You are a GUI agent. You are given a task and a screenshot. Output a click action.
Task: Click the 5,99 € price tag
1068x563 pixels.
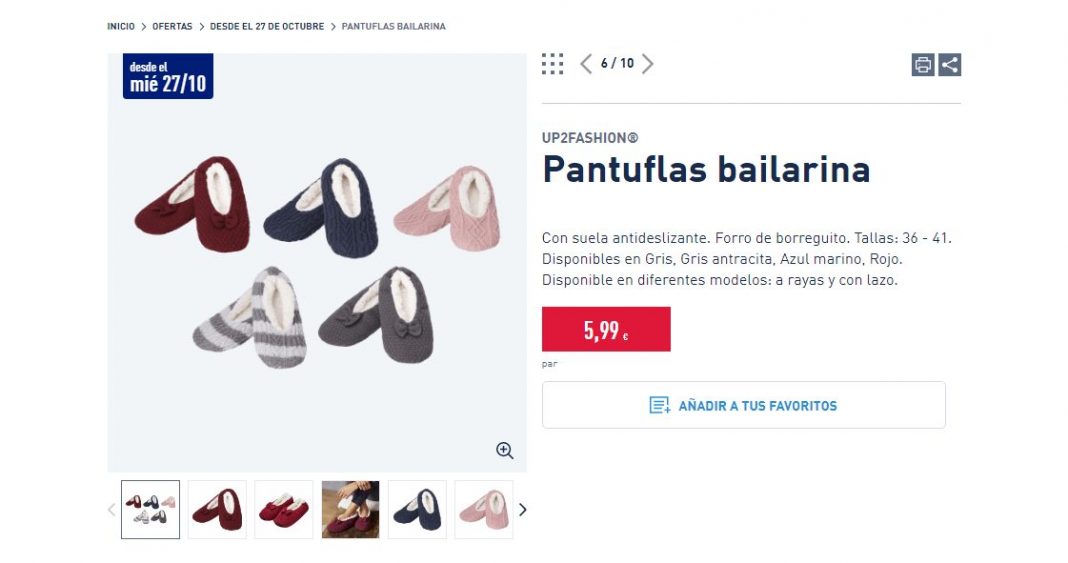(606, 329)
